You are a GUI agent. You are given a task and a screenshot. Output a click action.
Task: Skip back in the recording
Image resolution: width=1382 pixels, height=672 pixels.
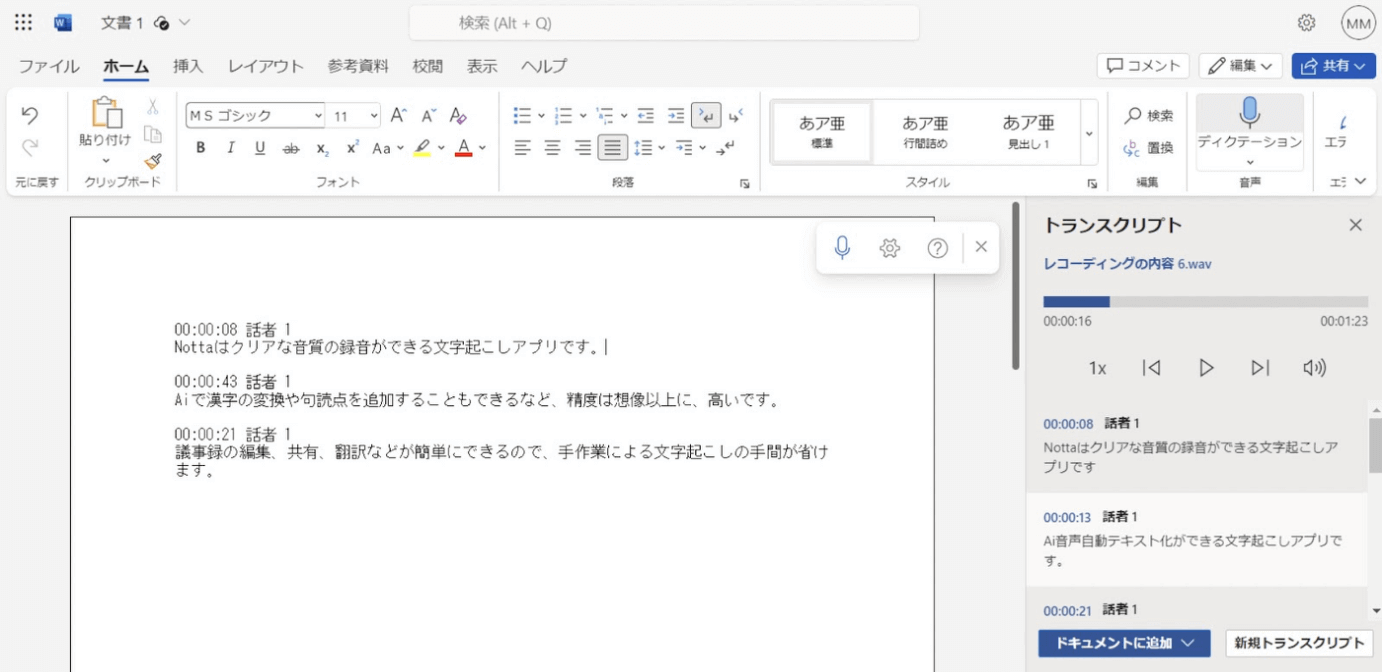click(x=1152, y=368)
